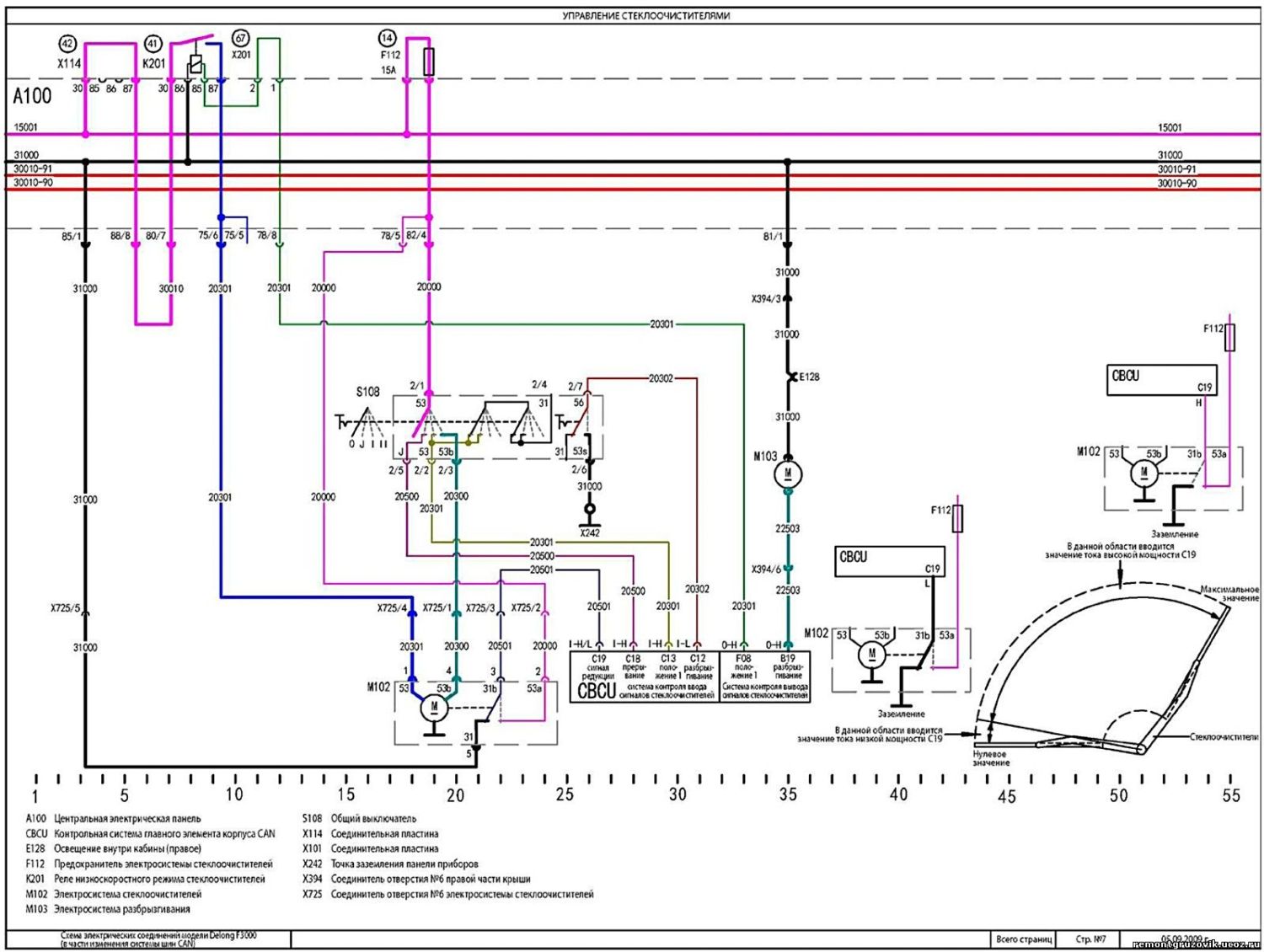Click the circled 42 reference marker above X114
The height and width of the screenshot is (952, 1264).
[x=67, y=44]
